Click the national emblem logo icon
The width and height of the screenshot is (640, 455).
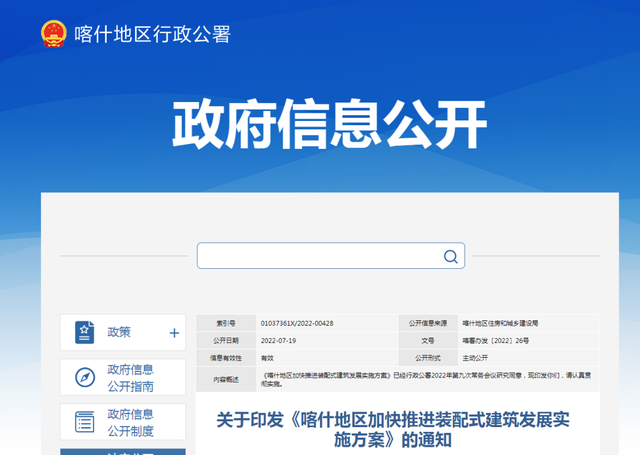[54, 33]
